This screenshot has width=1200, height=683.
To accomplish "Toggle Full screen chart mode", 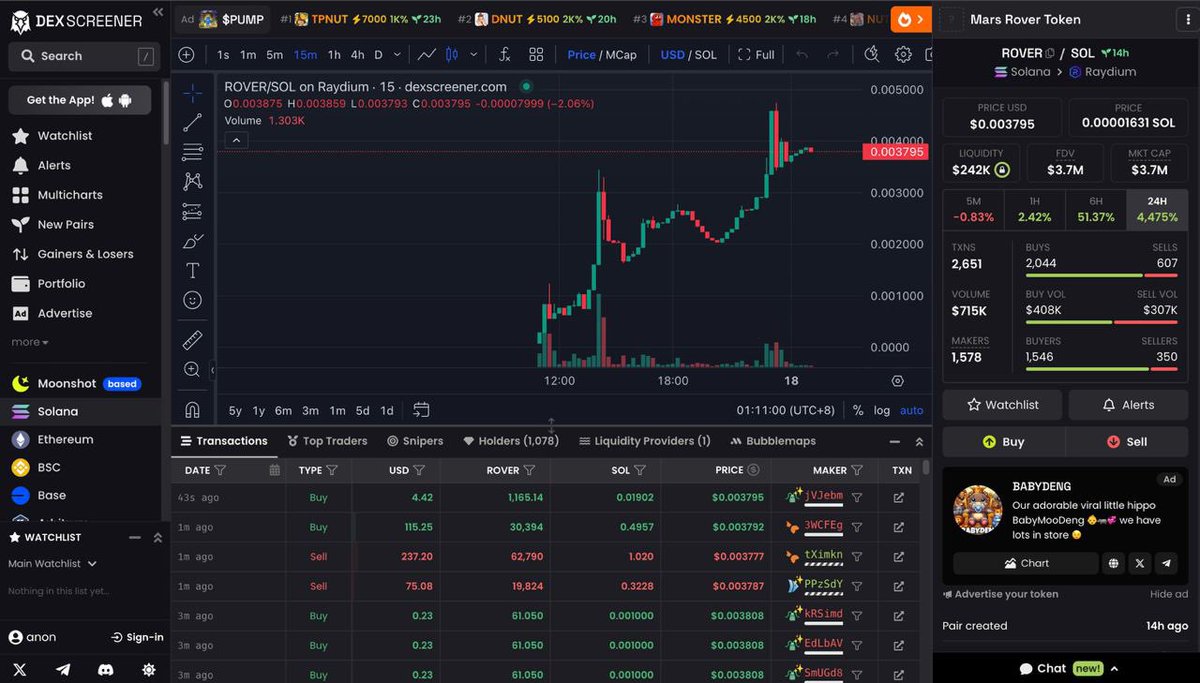I will pyautogui.click(x=756, y=55).
